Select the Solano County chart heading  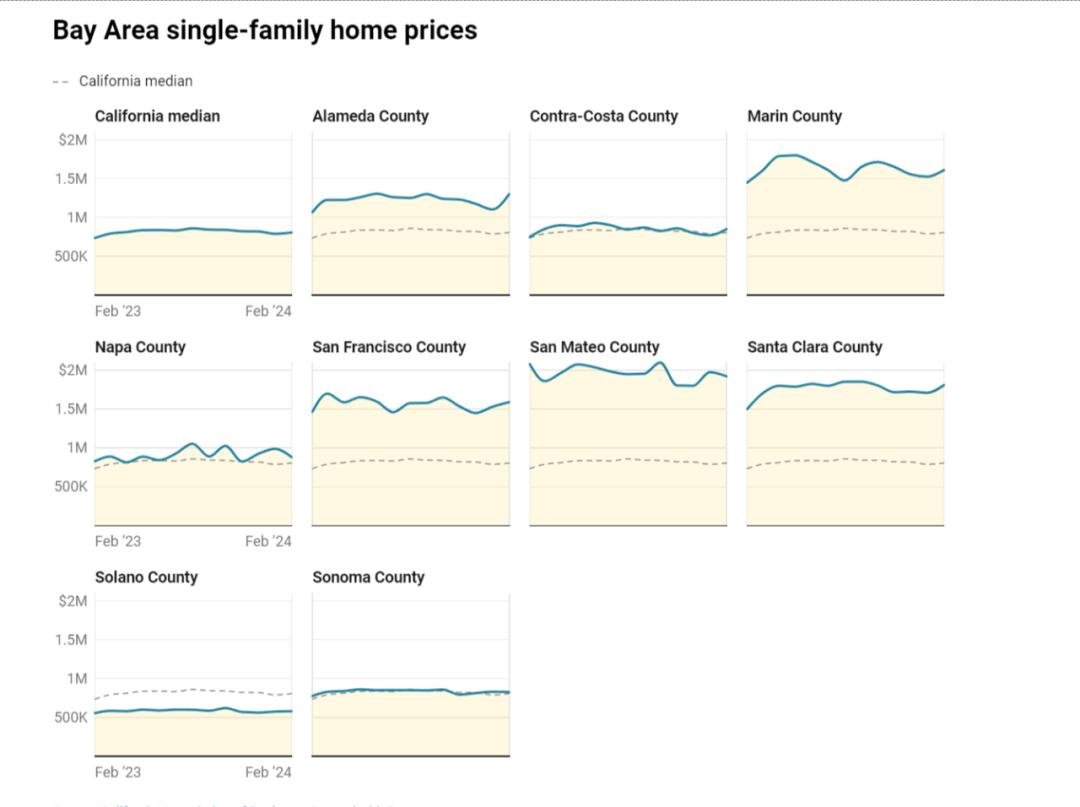tap(146, 577)
